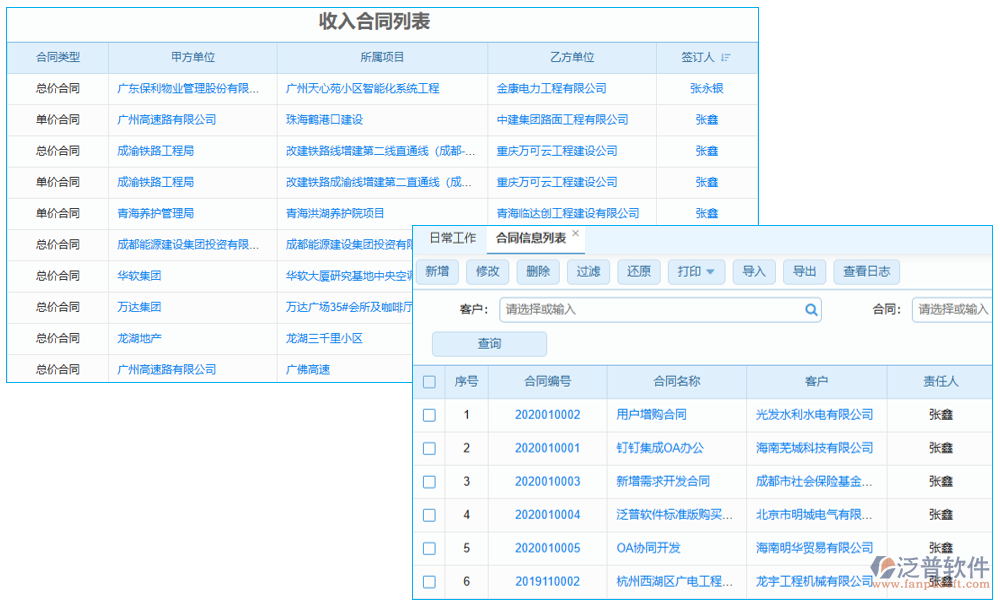The width and height of the screenshot is (1000, 600).
Task: Select the 修改 toolbar option
Action: click(x=487, y=271)
